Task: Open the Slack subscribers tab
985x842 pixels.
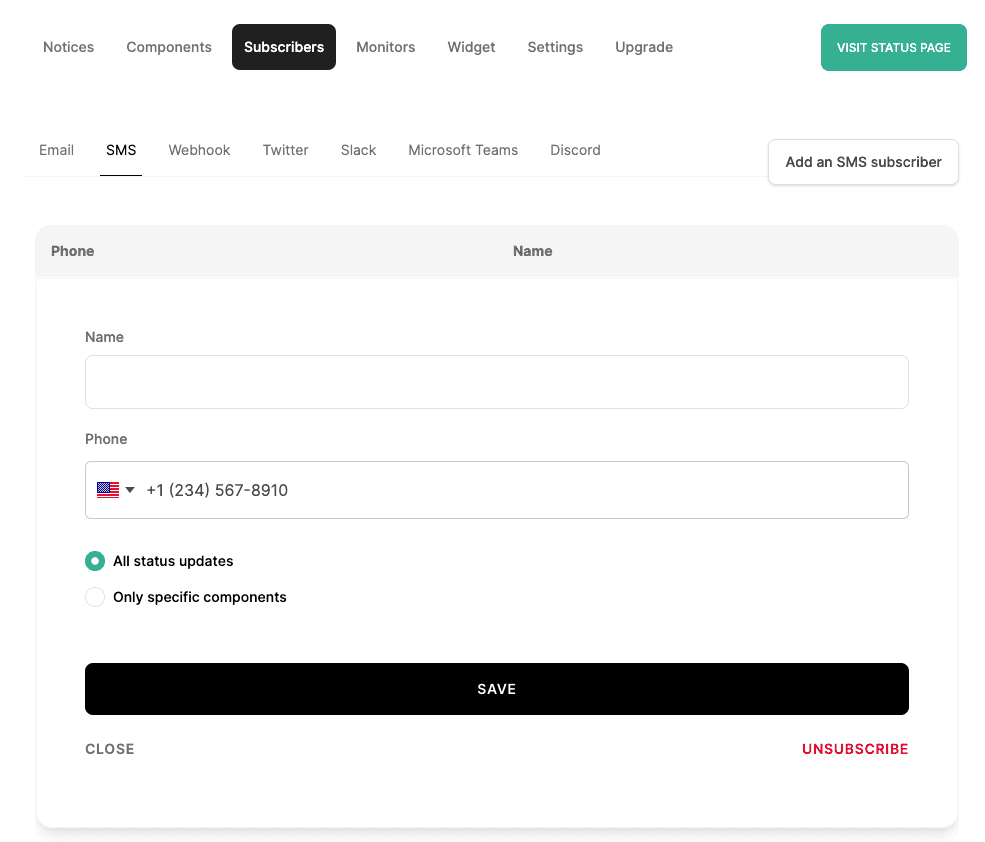Action: point(358,150)
